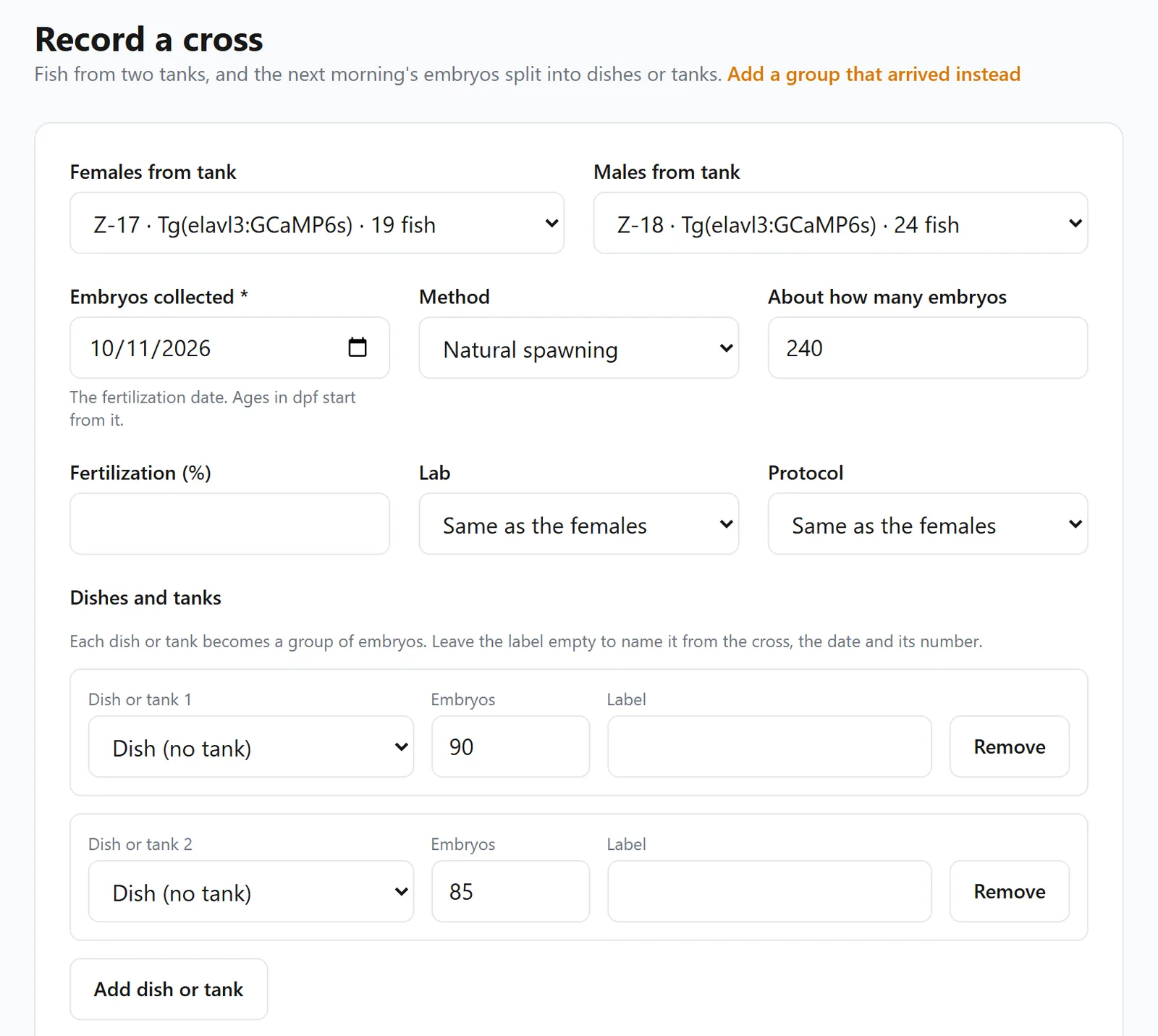This screenshot has width=1158, height=1036.
Task: Click the 'Dishes and tanks' section heading
Action: coord(145,598)
